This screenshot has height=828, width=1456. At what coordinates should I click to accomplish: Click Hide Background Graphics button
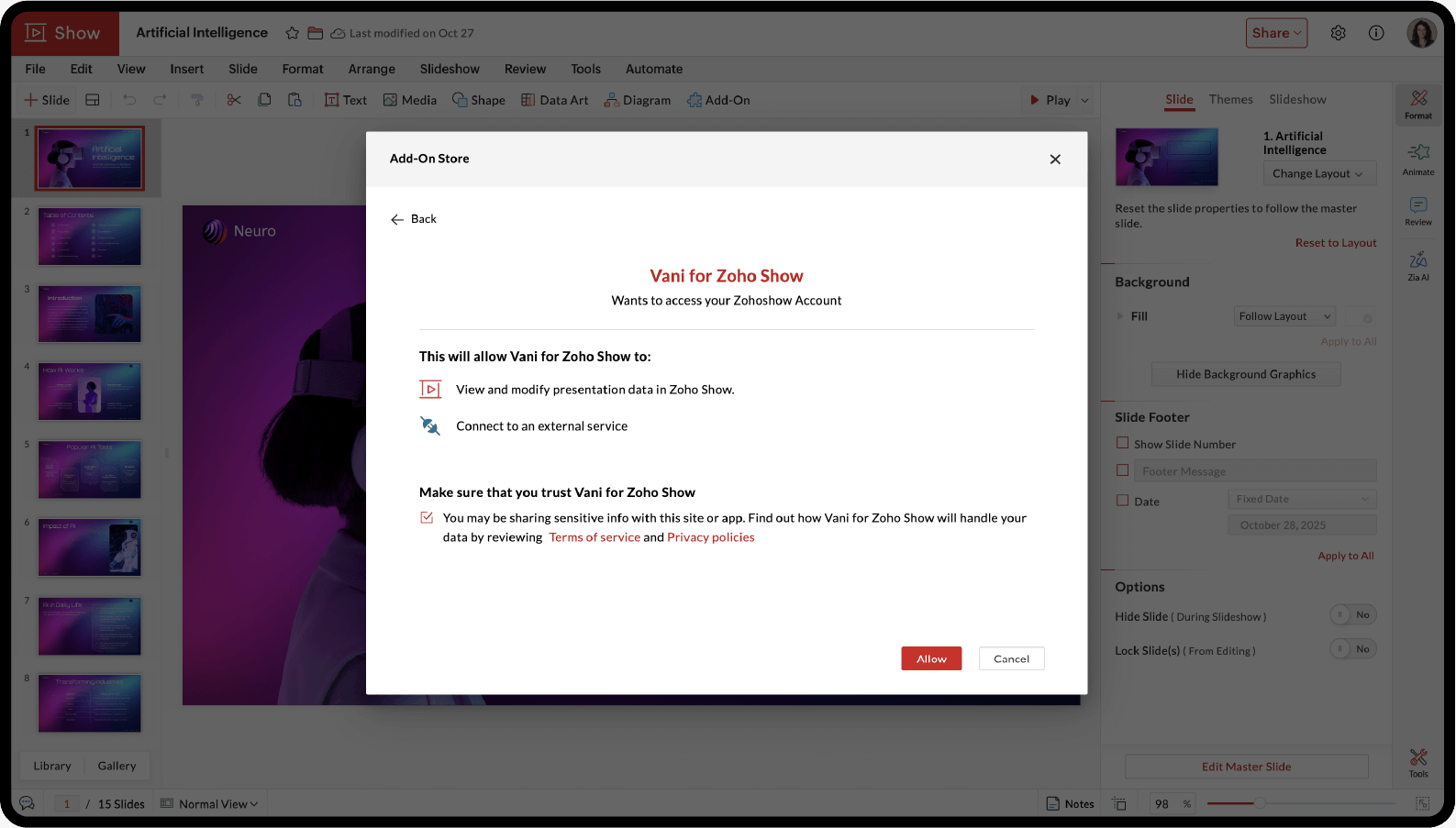(1246, 374)
